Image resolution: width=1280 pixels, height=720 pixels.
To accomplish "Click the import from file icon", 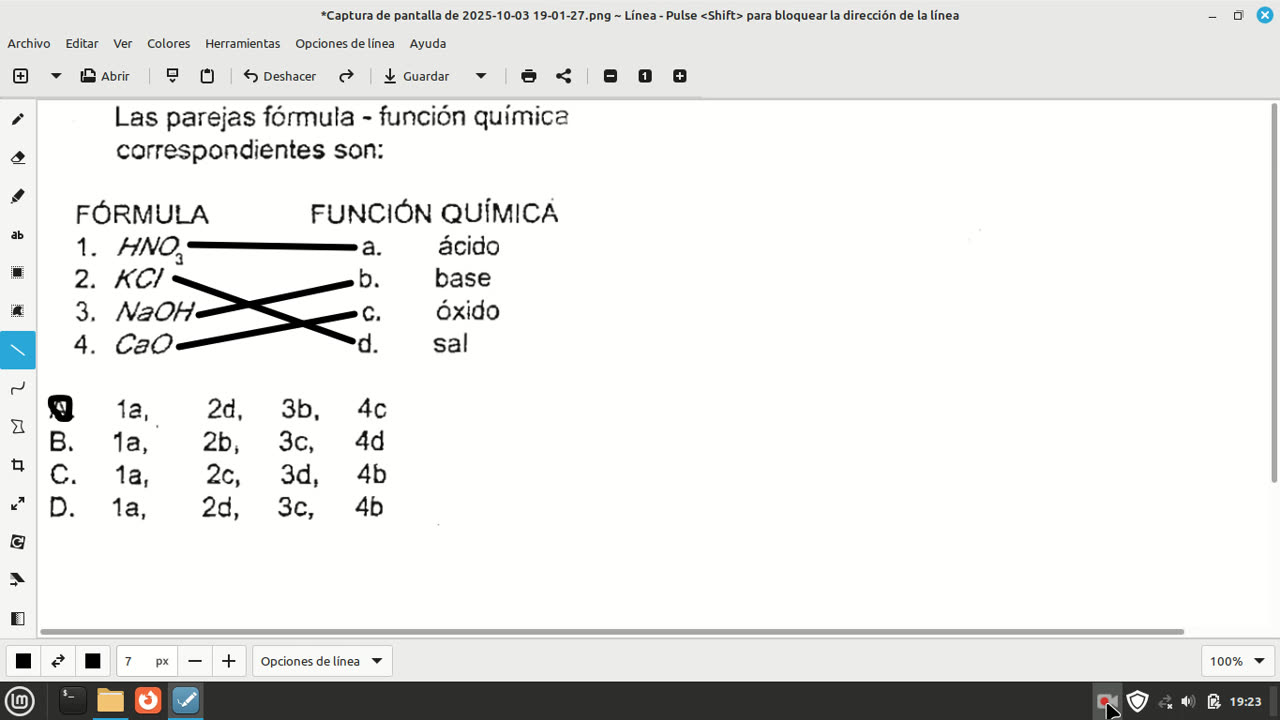I will (173, 76).
